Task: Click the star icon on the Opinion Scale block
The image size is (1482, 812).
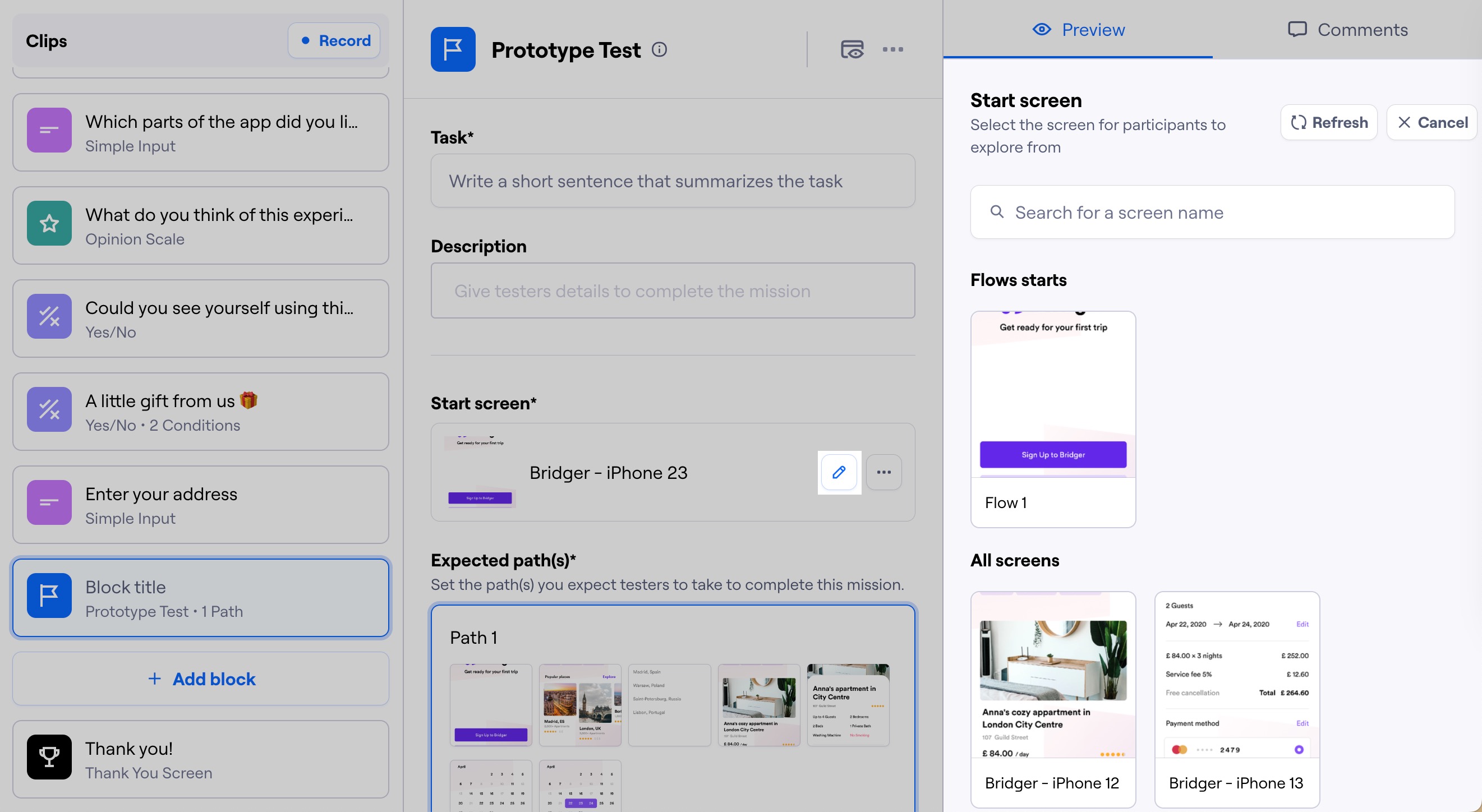Action: pyautogui.click(x=49, y=224)
